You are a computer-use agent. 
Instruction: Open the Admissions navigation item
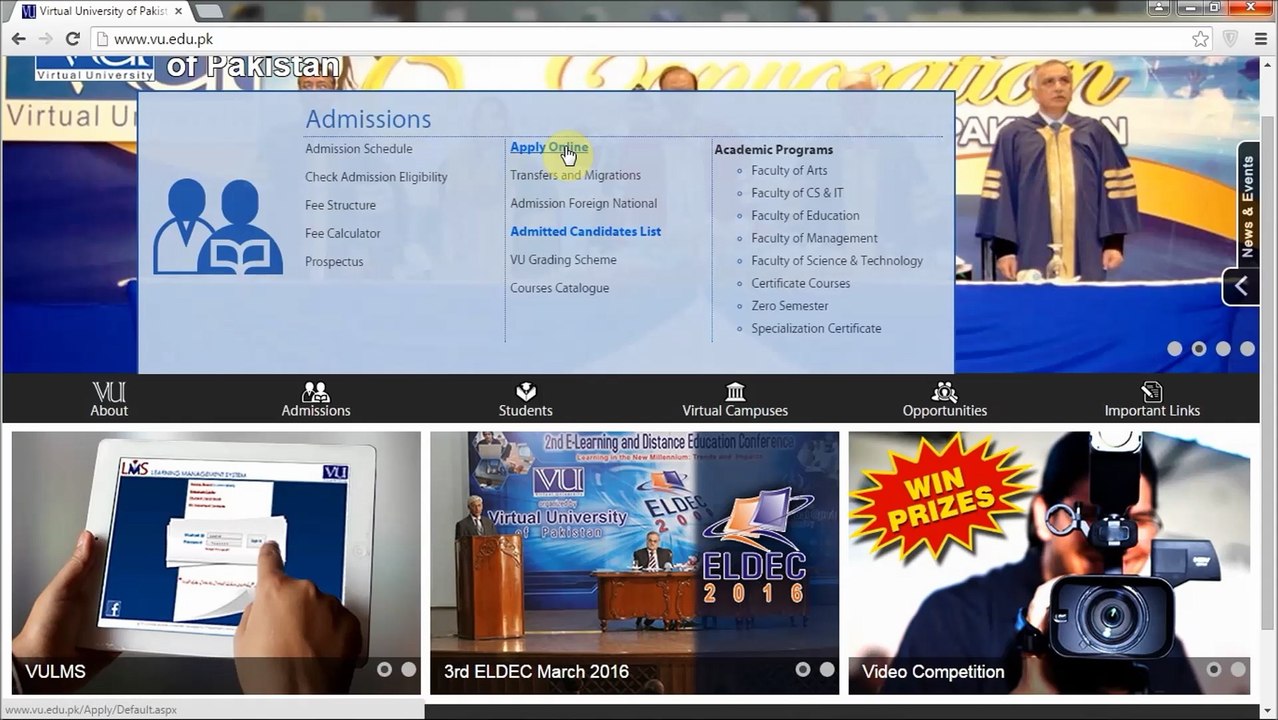(x=316, y=399)
